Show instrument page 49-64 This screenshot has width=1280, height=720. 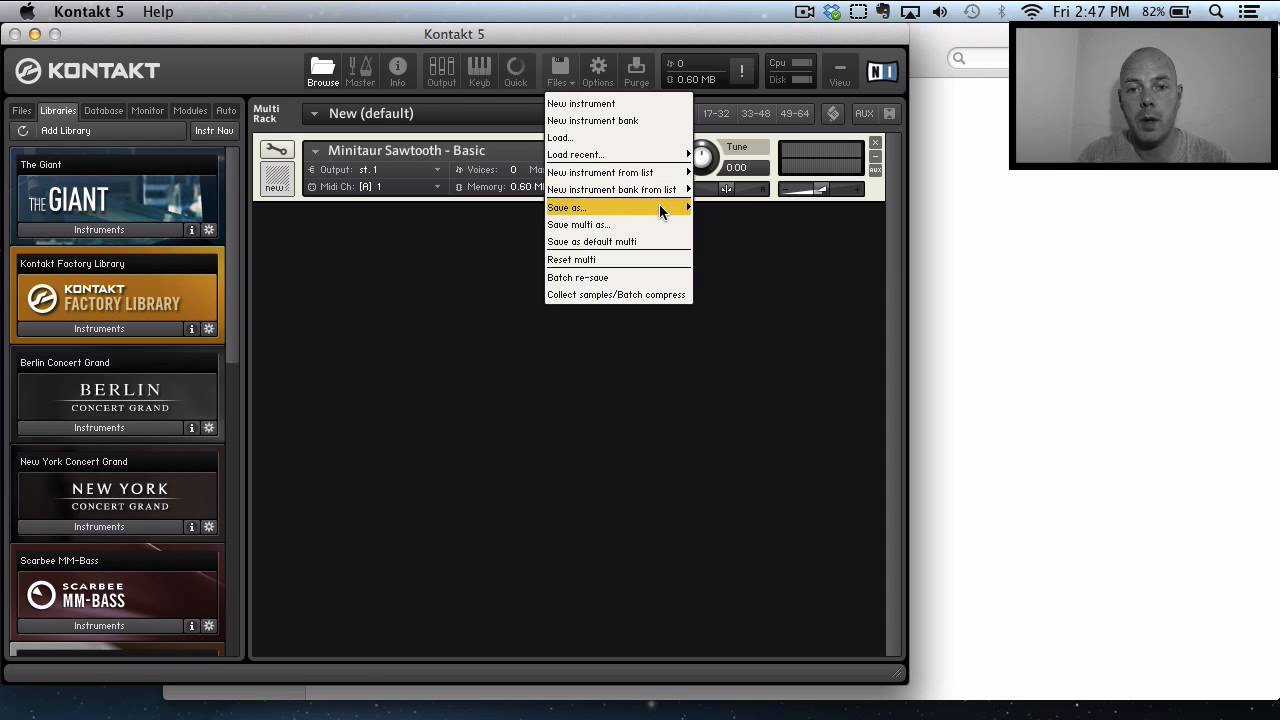coord(794,114)
